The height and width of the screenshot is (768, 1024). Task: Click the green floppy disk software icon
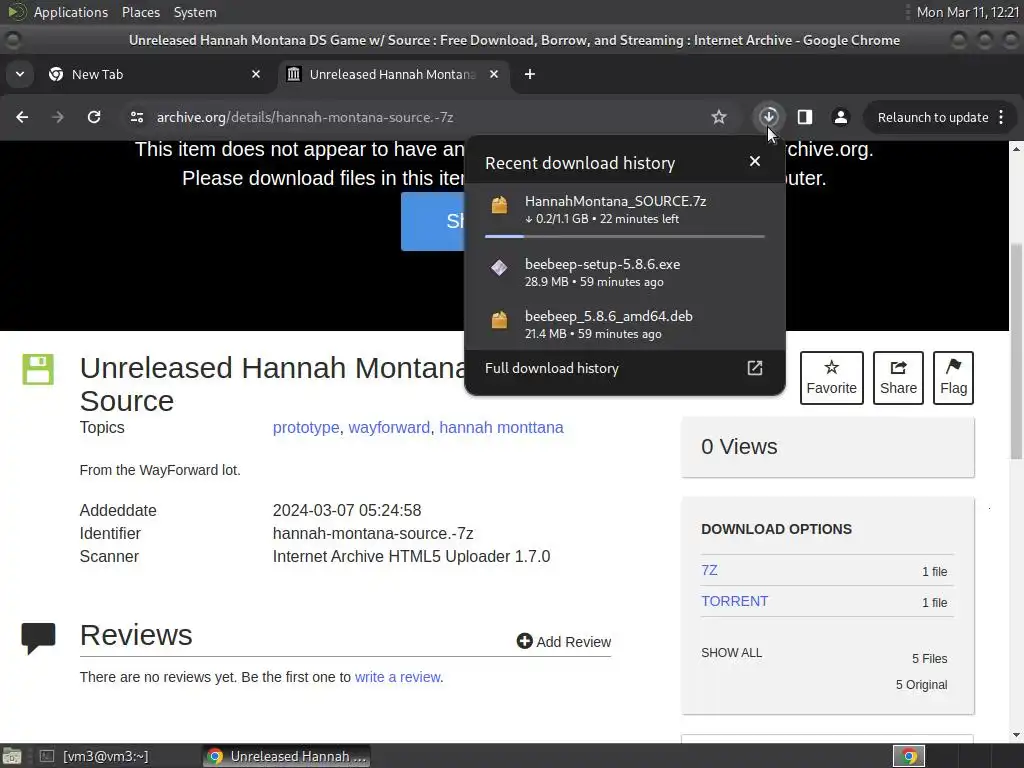tap(38, 370)
